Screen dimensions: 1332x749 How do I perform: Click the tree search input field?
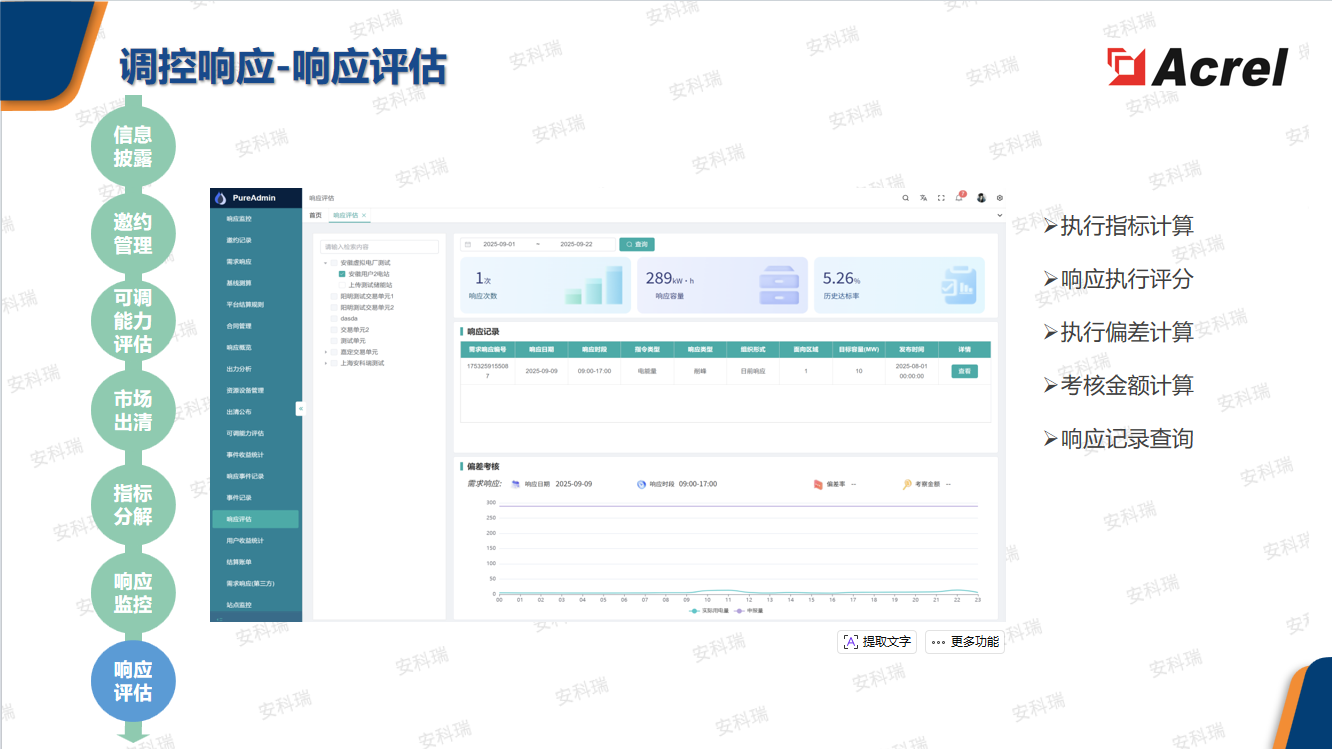[379, 247]
